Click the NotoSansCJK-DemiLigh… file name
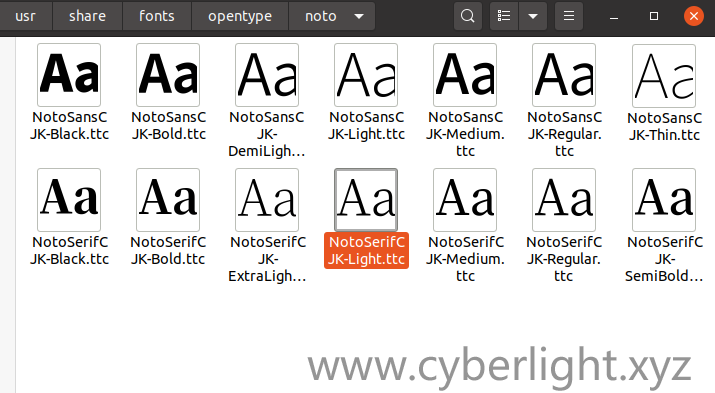Image resolution: width=715 pixels, height=393 pixels. coord(267,134)
